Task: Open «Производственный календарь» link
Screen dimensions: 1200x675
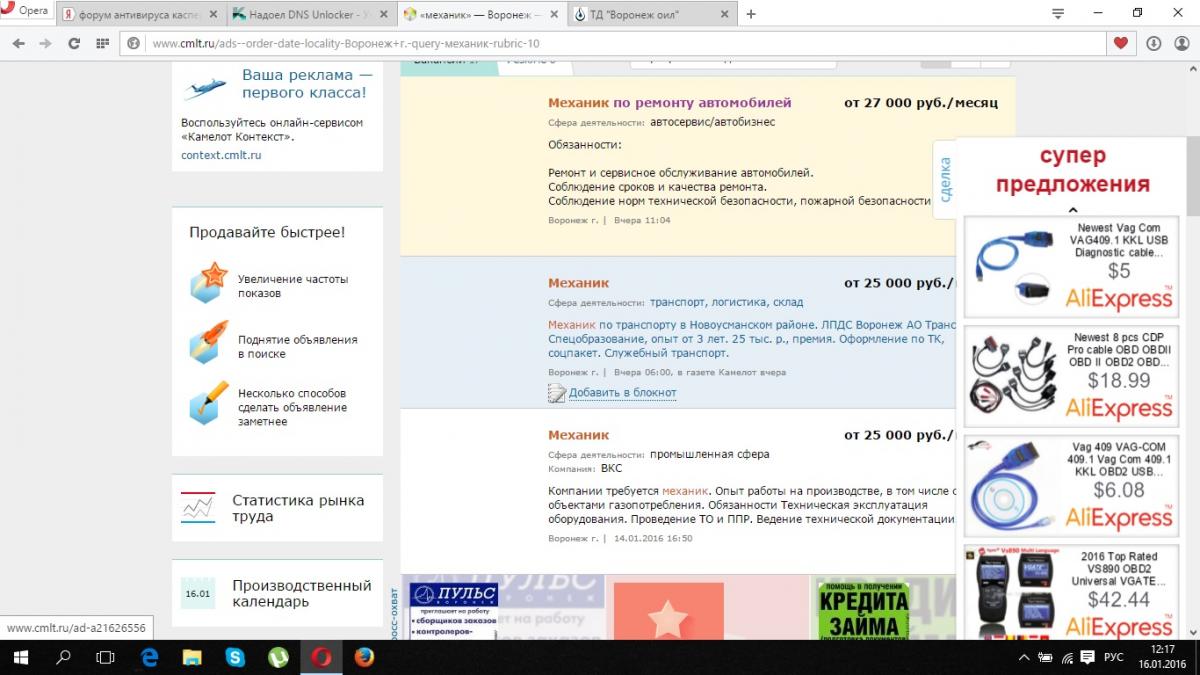Action: click(x=301, y=593)
